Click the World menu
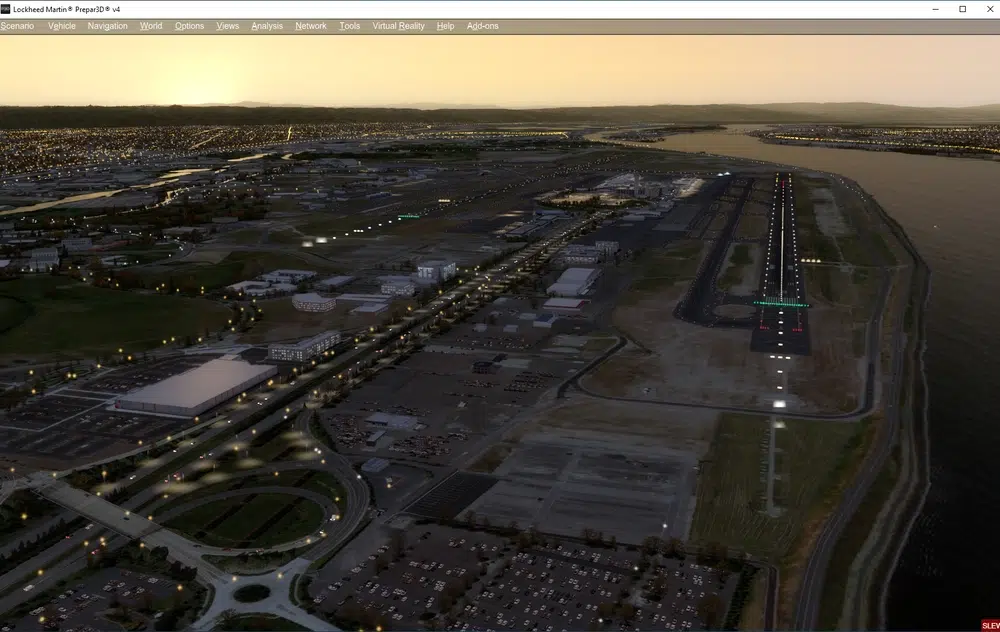Viewport: 1000px width, 632px height. (x=151, y=26)
